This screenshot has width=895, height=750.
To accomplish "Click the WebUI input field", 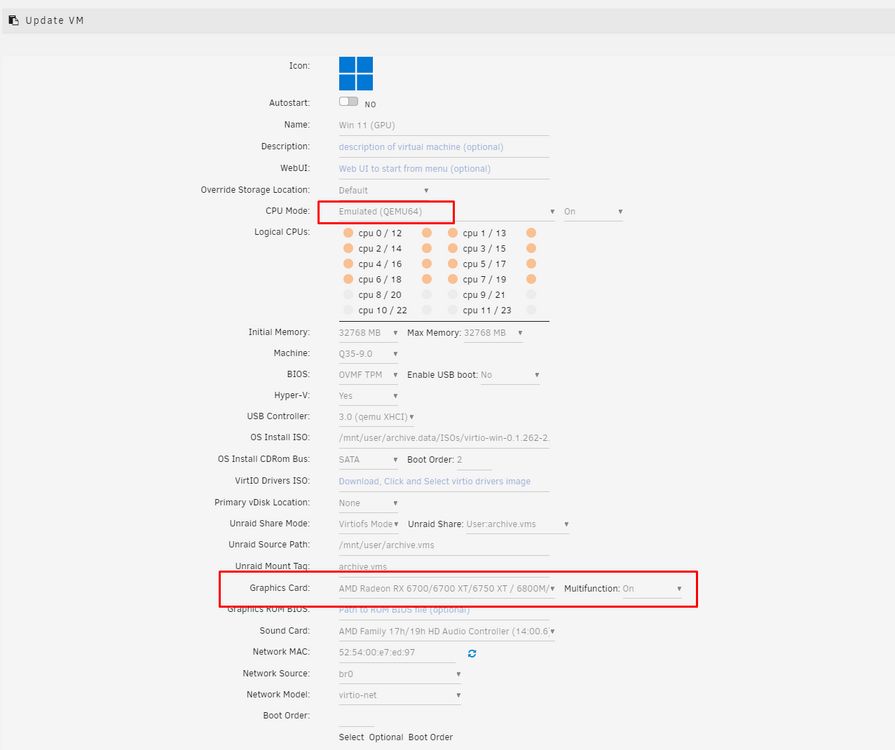I will click(x=444, y=169).
